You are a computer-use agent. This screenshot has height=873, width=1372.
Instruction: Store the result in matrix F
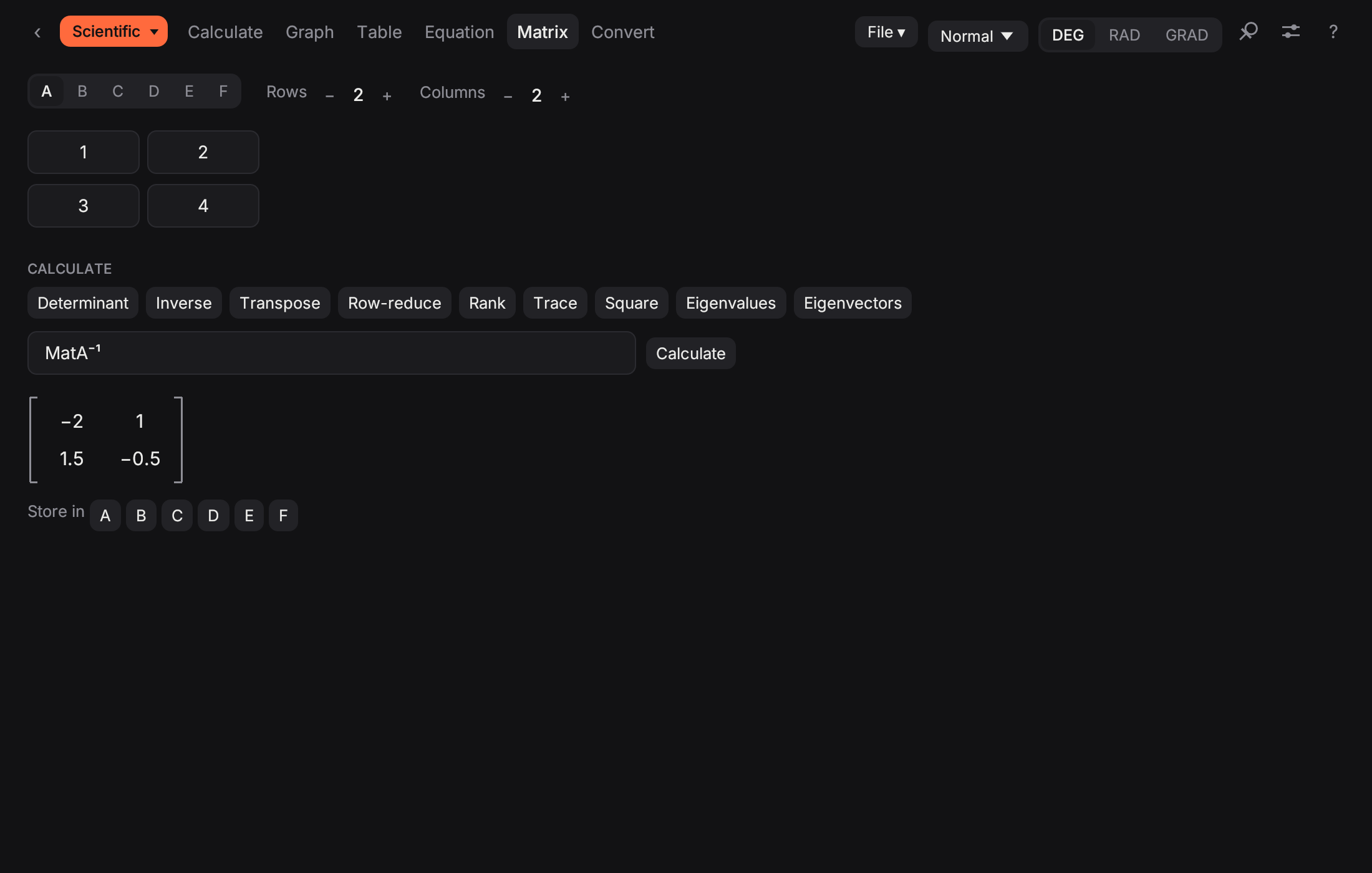pyautogui.click(x=283, y=516)
